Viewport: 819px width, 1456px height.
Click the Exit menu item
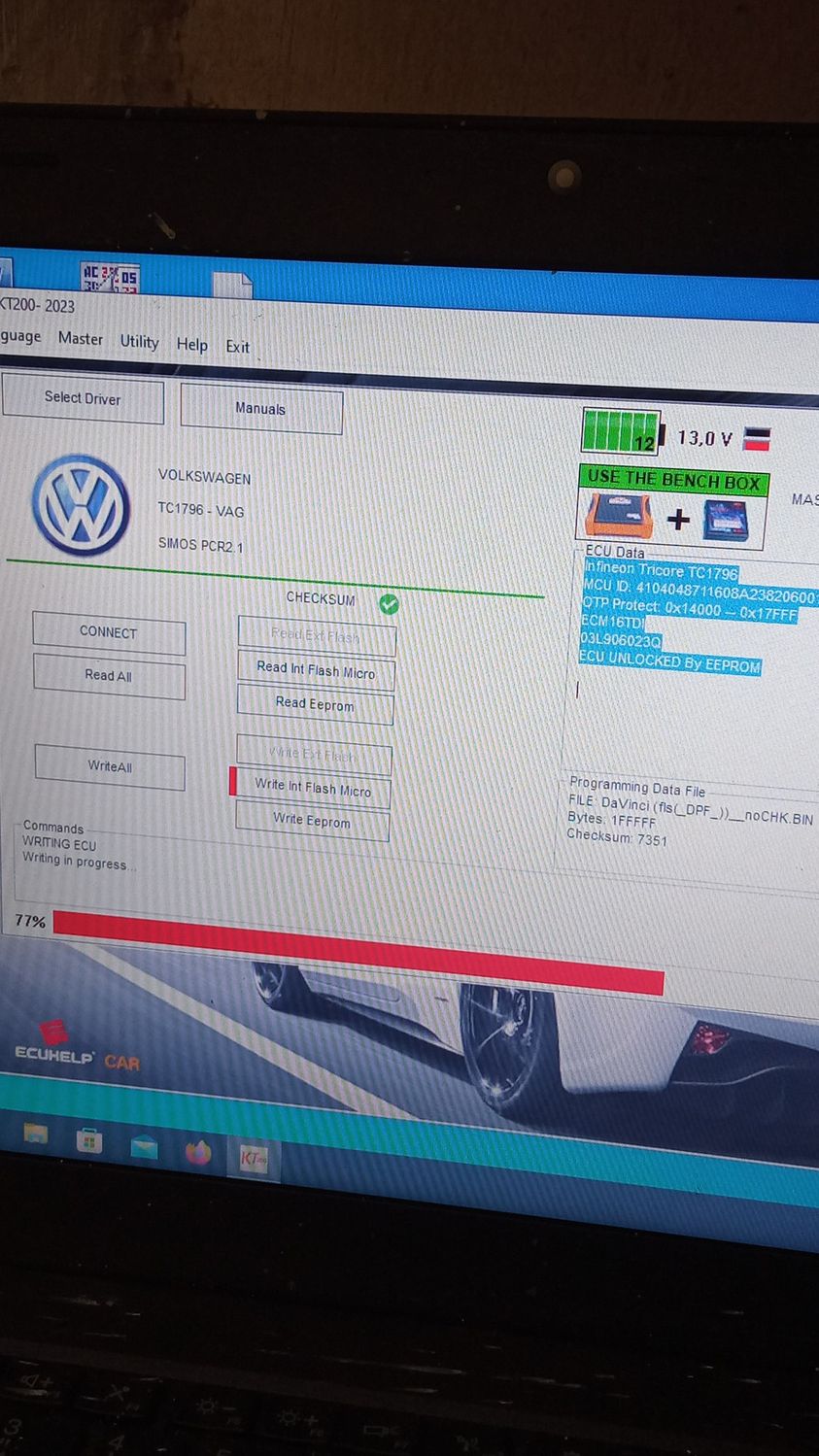pyautogui.click(x=237, y=346)
